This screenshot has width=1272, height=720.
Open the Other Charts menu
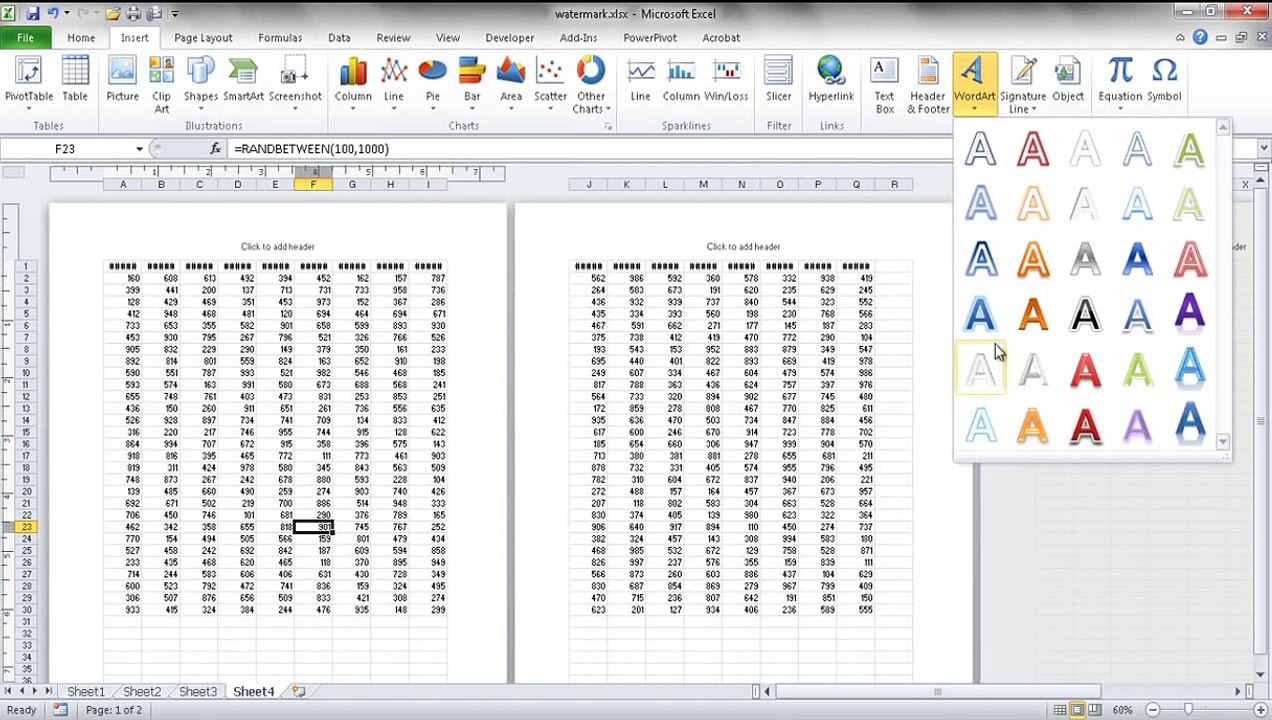coord(591,84)
